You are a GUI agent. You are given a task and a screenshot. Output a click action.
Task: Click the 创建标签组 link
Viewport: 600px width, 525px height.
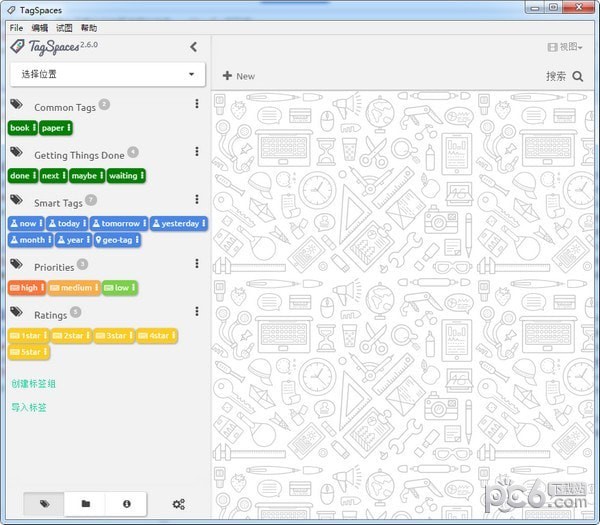click(x=33, y=383)
